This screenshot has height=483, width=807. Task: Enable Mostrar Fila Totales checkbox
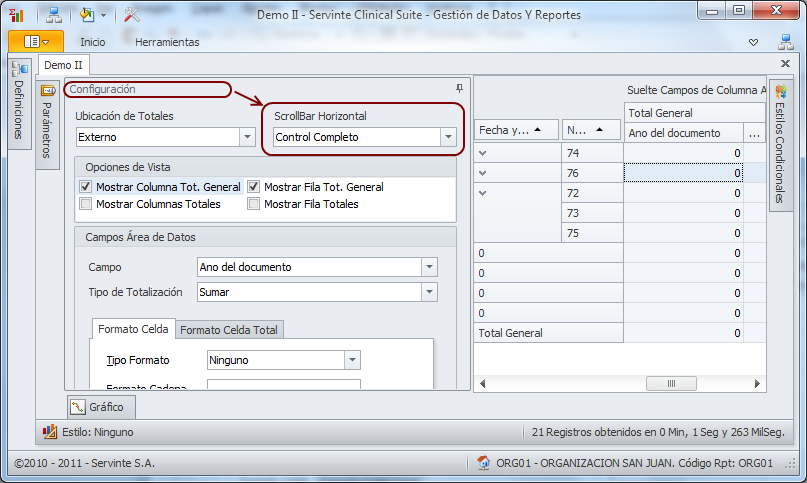[254, 204]
